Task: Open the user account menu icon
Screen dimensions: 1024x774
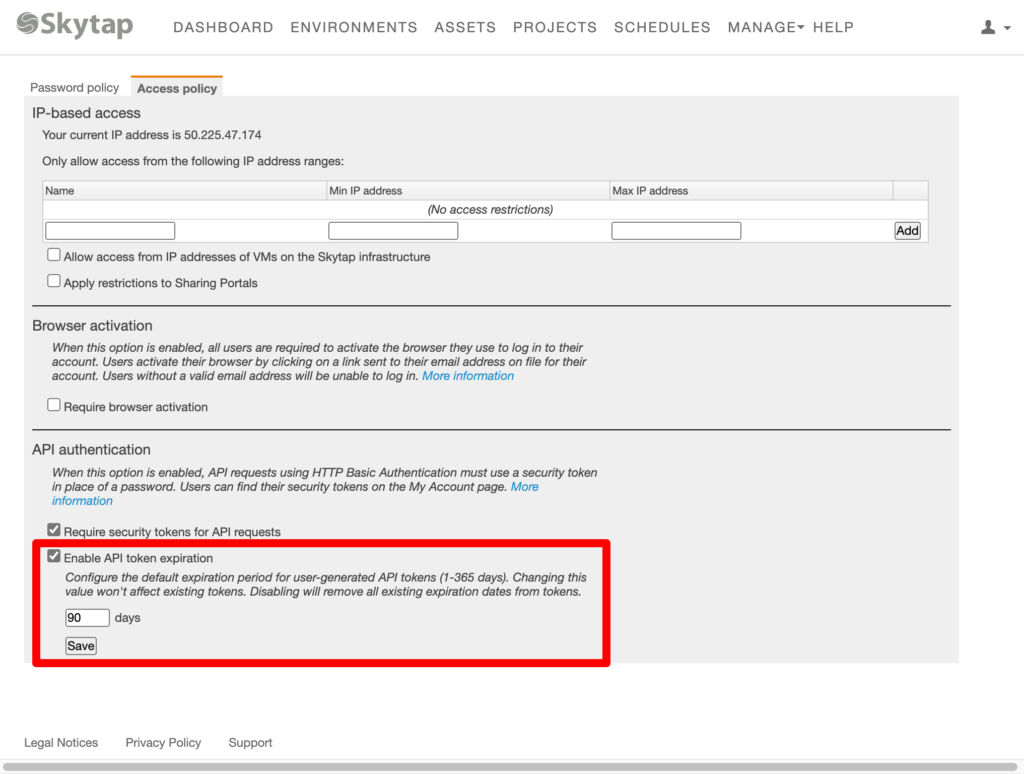Action: [994, 28]
